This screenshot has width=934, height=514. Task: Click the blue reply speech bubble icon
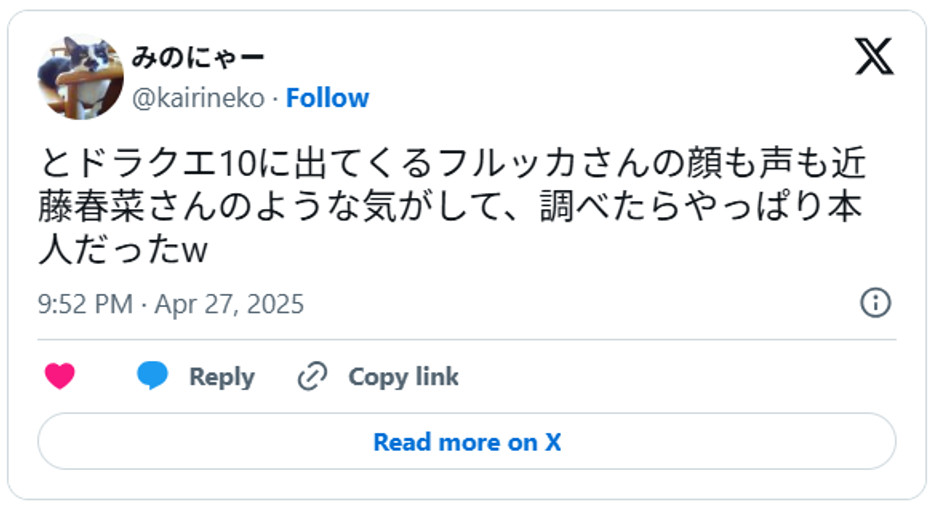(152, 376)
